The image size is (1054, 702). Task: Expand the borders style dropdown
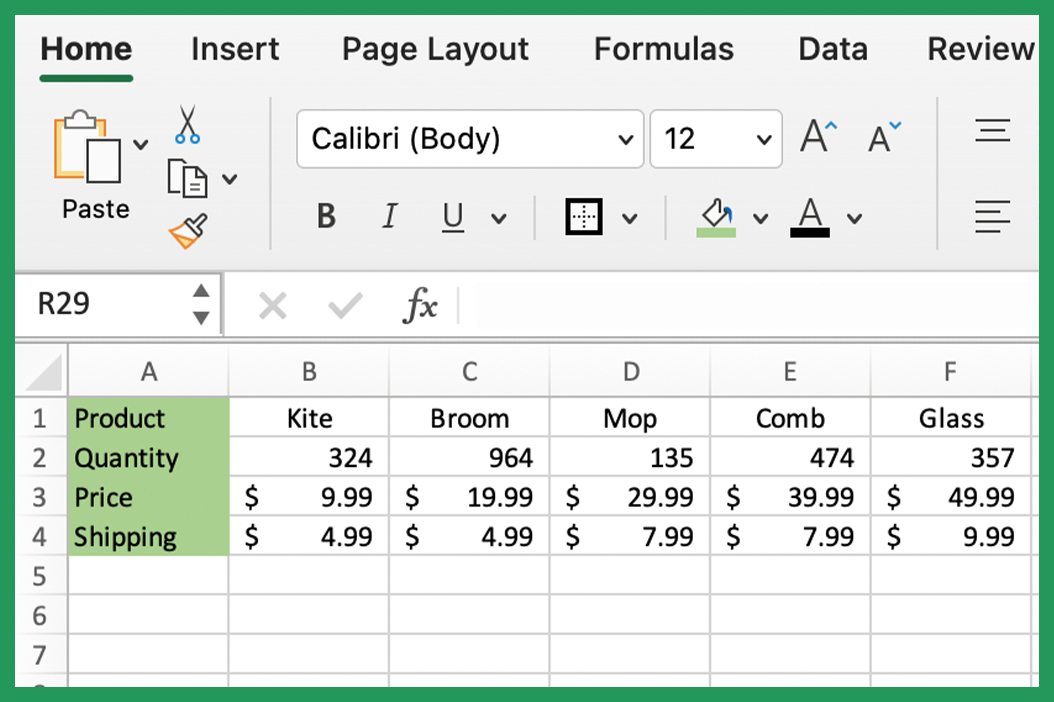point(628,216)
